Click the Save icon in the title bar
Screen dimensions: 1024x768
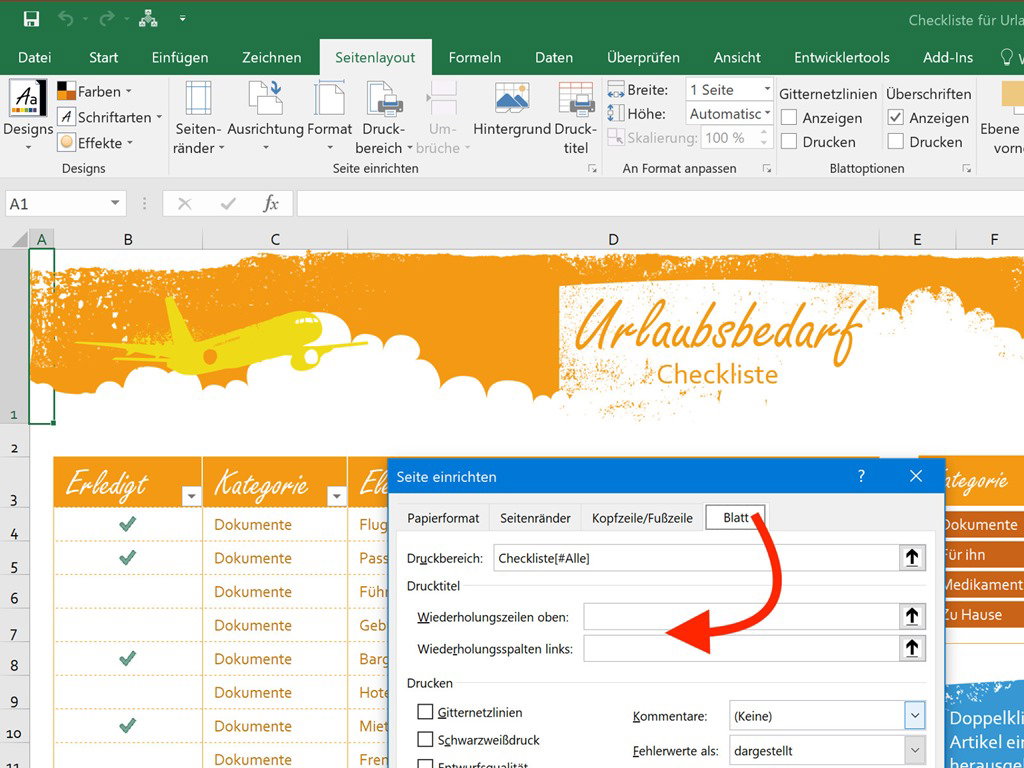click(x=31, y=19)
